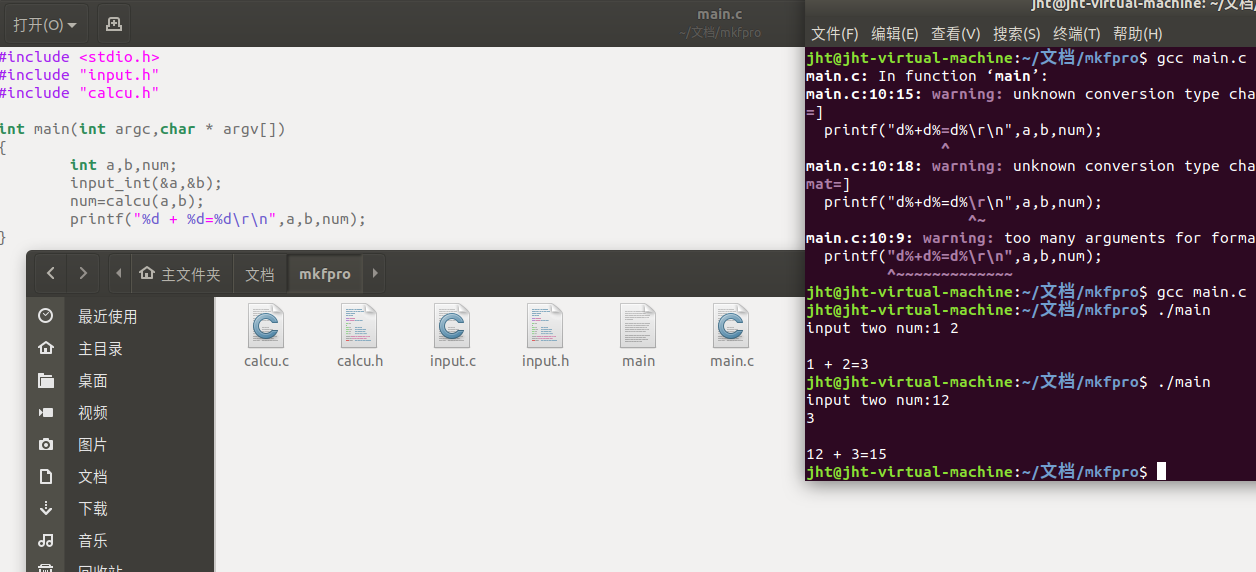Go forward in the file manager

(x=83, y=273)
